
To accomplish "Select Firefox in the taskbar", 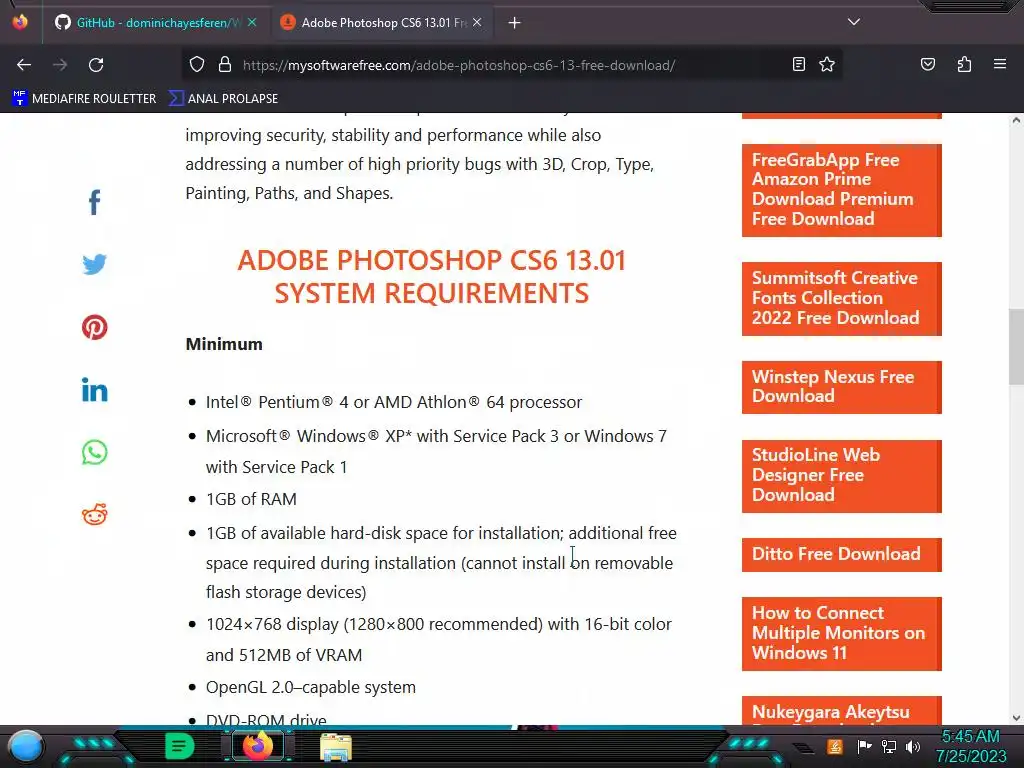I will click(257, 746).
